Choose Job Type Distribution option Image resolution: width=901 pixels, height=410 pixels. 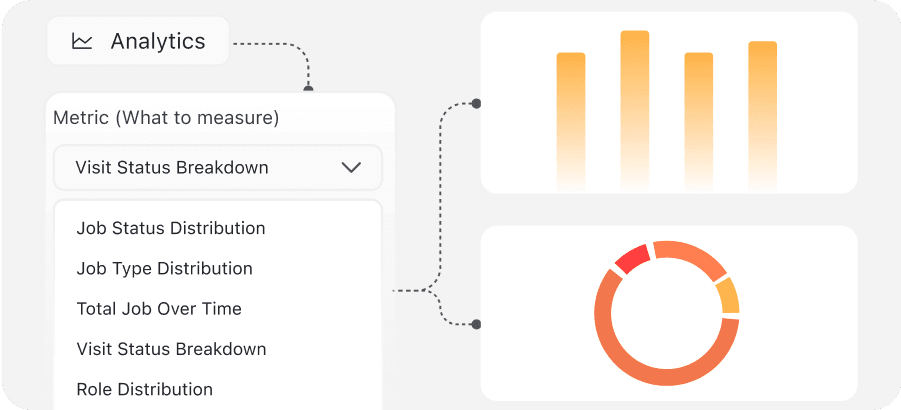click(164, 268)
